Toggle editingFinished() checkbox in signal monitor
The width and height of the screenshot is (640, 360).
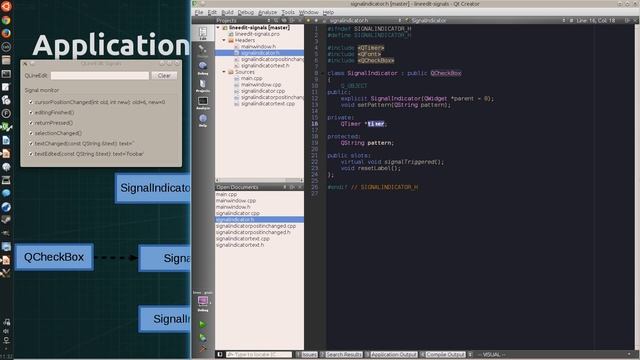pyautogui.click(x=31, y=112)
